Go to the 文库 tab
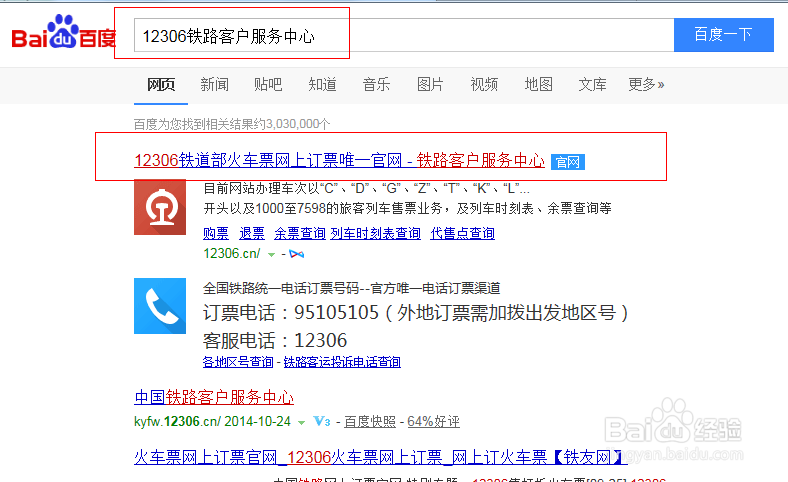Image resolution: width=788 pixels, height=482 pixels. click(x=593, y=84)
